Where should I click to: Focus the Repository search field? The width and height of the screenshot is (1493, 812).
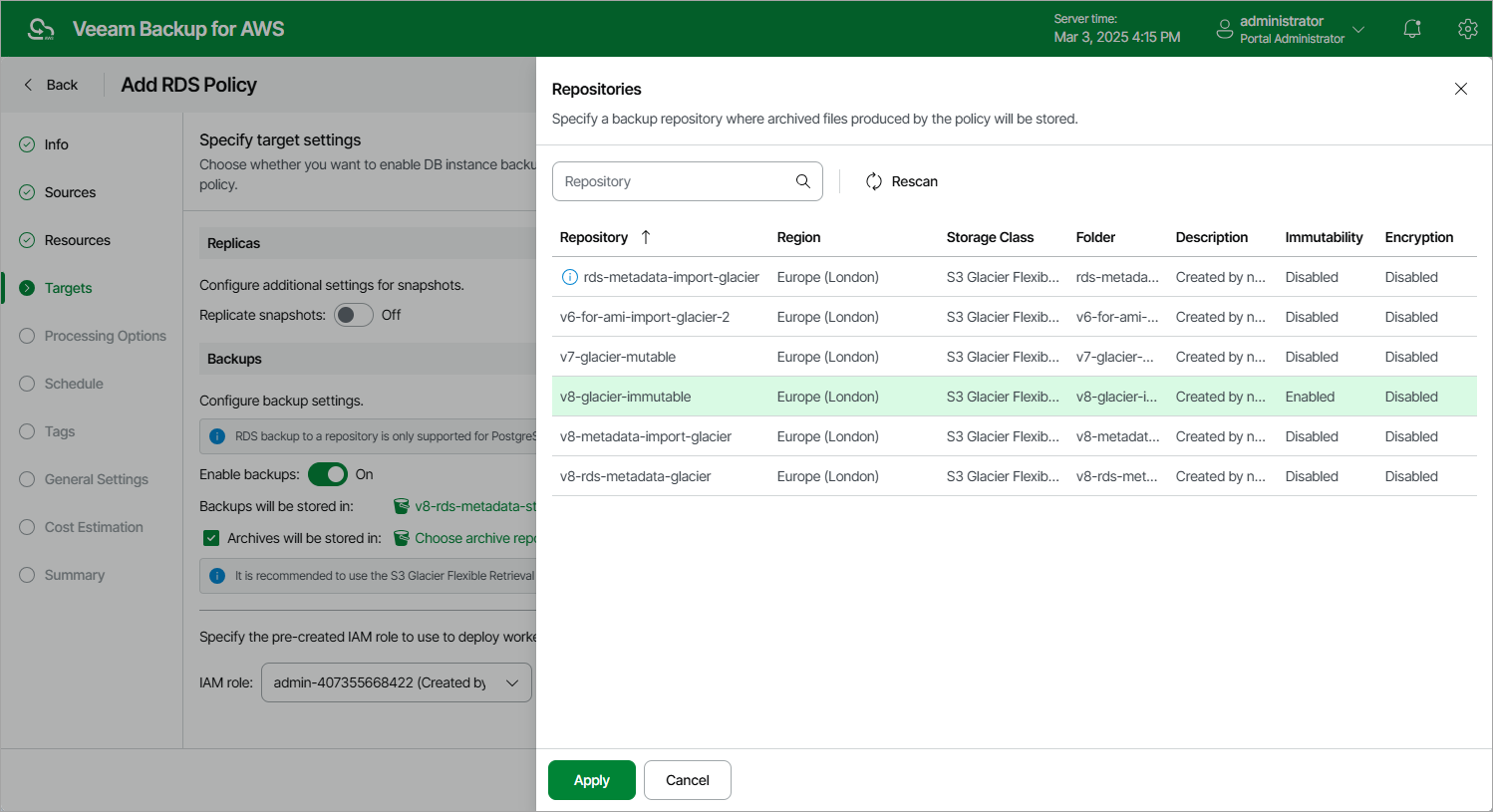tap(675, 181)
